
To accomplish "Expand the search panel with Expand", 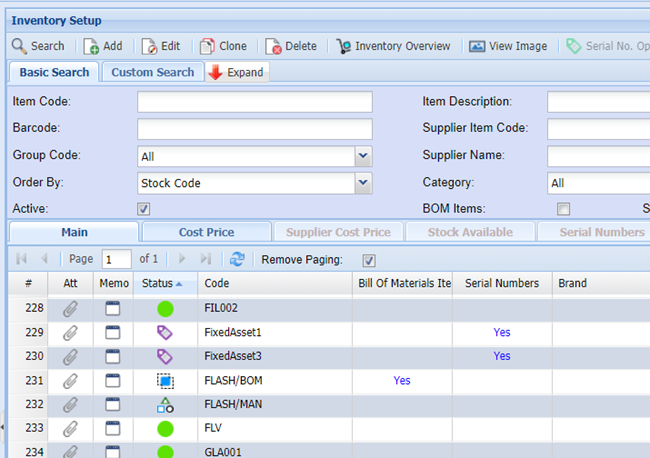I will [x=236, y=73].
